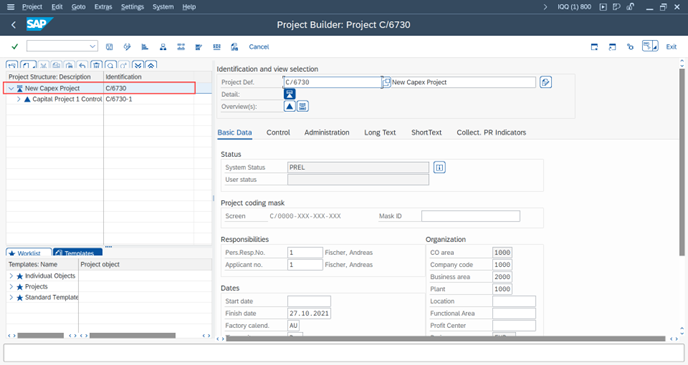This screenshot has height=365, width=688.
Task: Click the trash delete icon above project tree
Action: coord(97,65)
